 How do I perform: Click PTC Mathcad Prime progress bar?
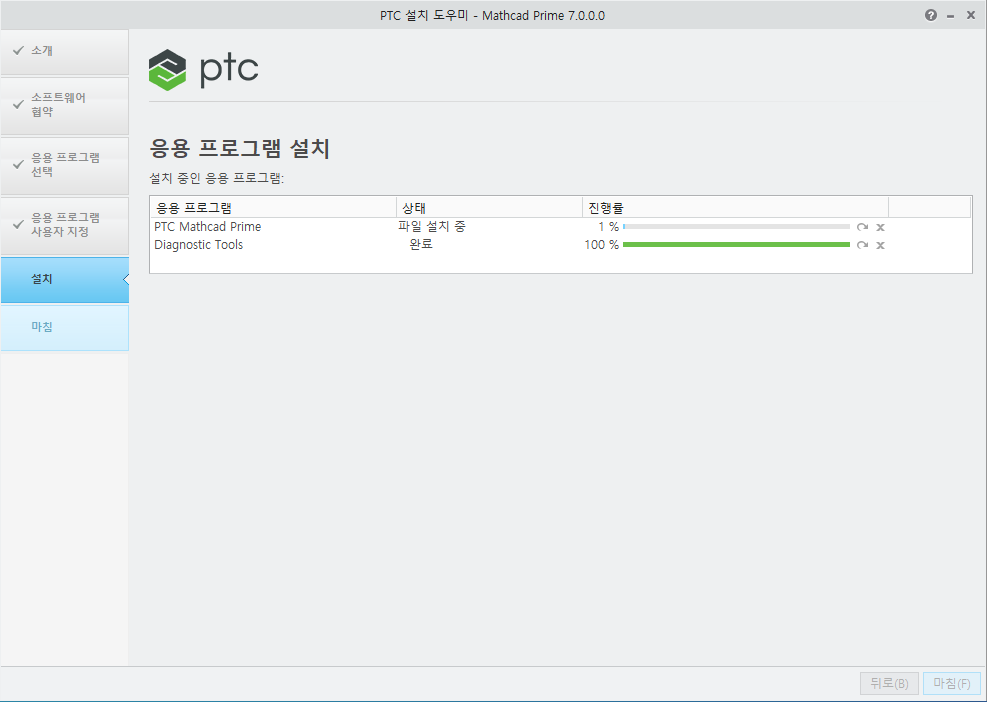tap(736, 227)
